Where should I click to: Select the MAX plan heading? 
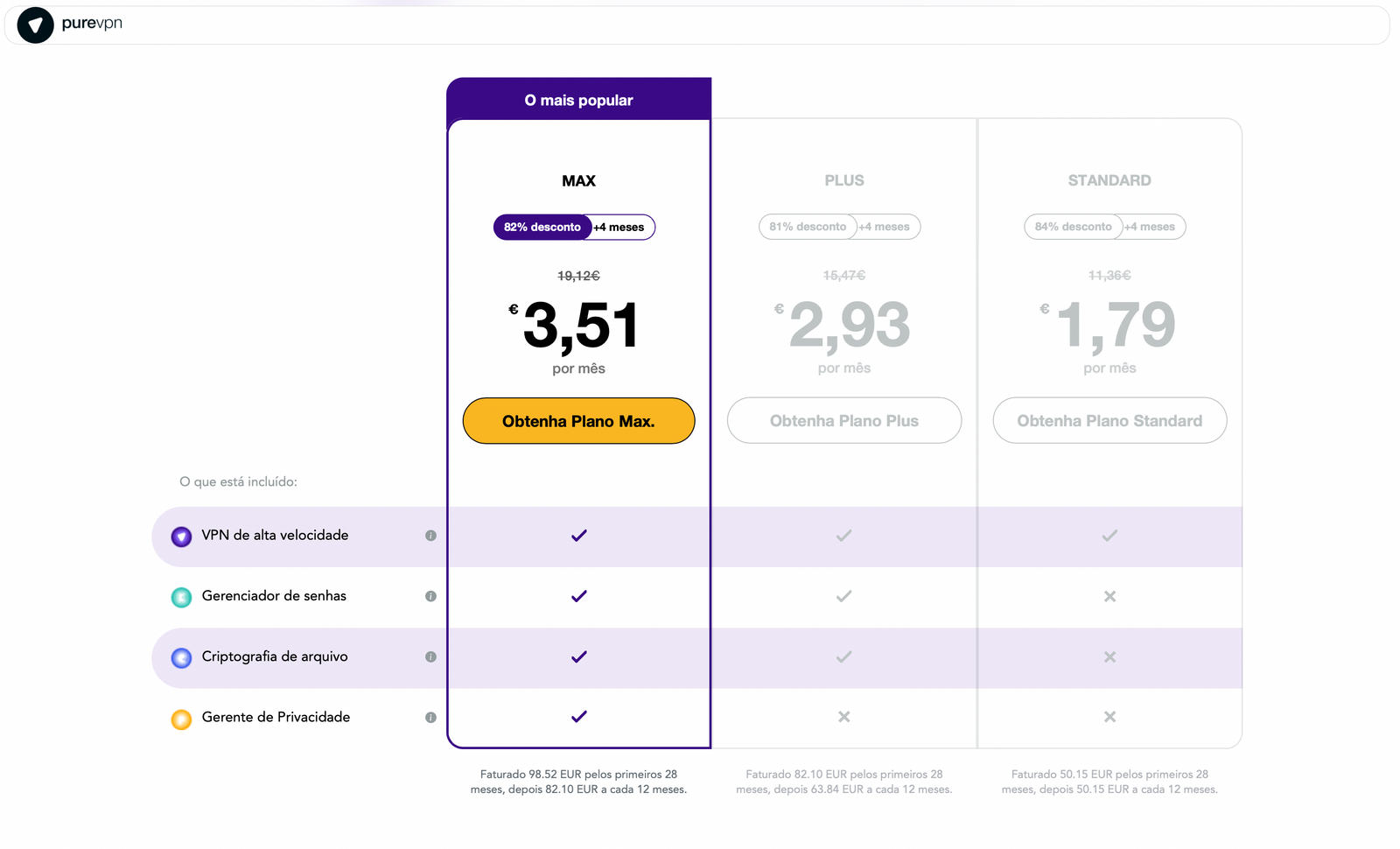click(x=578, y=181)
